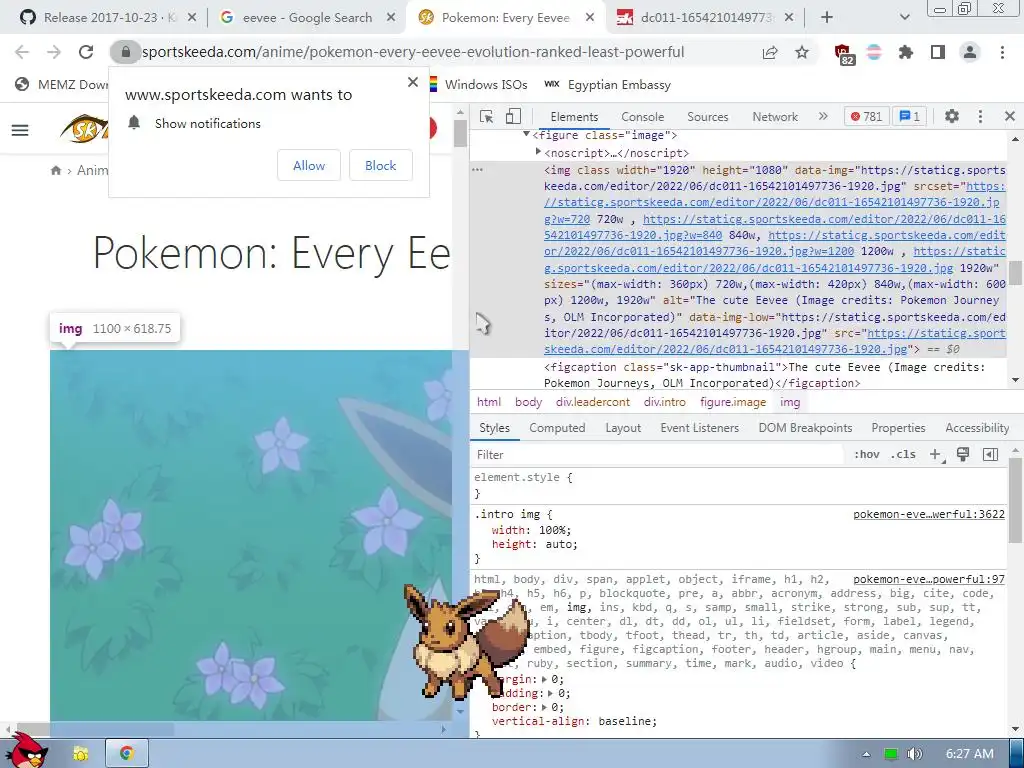Click the lock site info icon
Image resolution: width=1024 pixels, height=768 pixels.
click(x=125, y=52)
